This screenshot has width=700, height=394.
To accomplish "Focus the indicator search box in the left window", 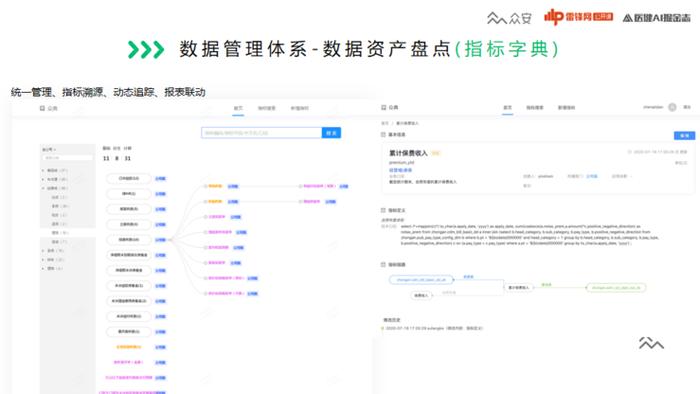I will (x=262, y=133).
